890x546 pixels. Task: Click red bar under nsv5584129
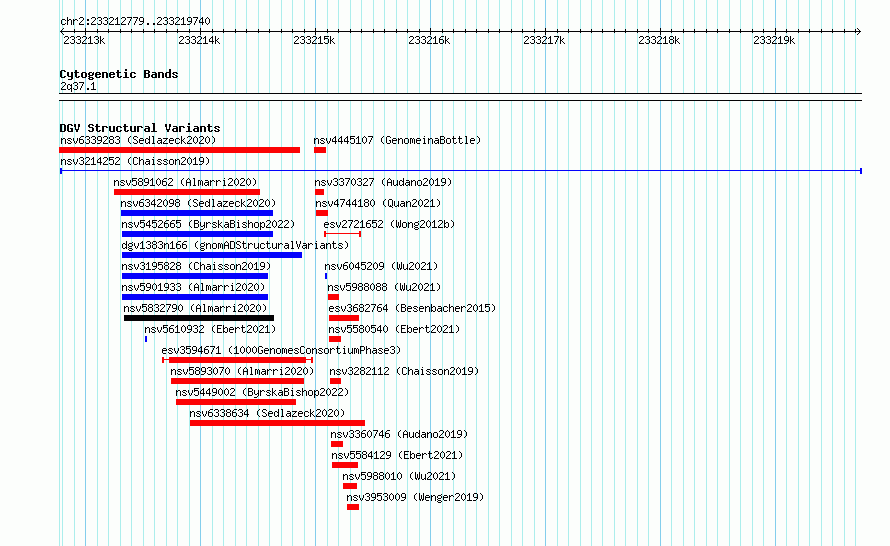[x=345, y=465]
